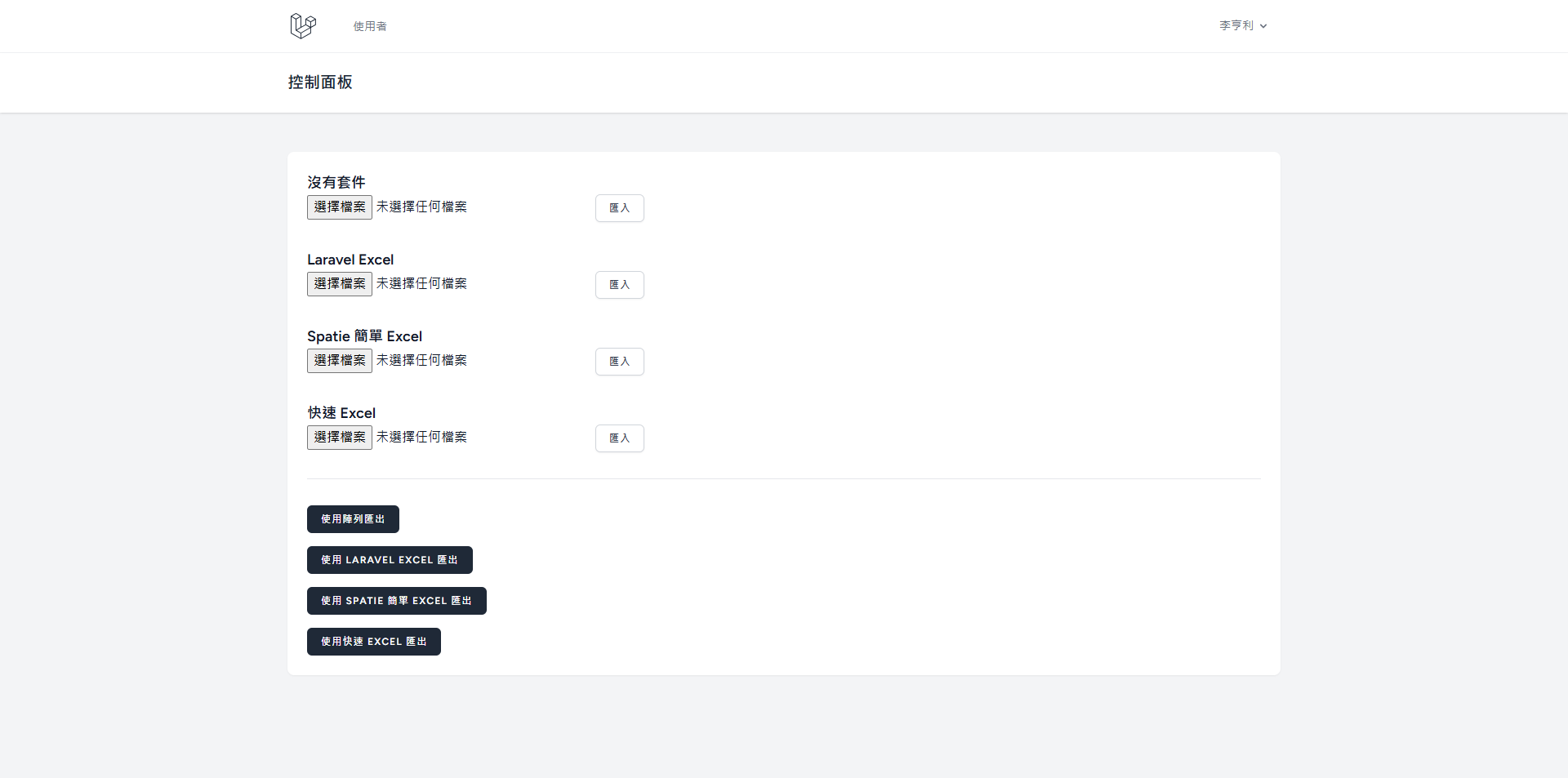
Task: Click 匯入 button for Laravel Excel
Action: pos(620,285)
